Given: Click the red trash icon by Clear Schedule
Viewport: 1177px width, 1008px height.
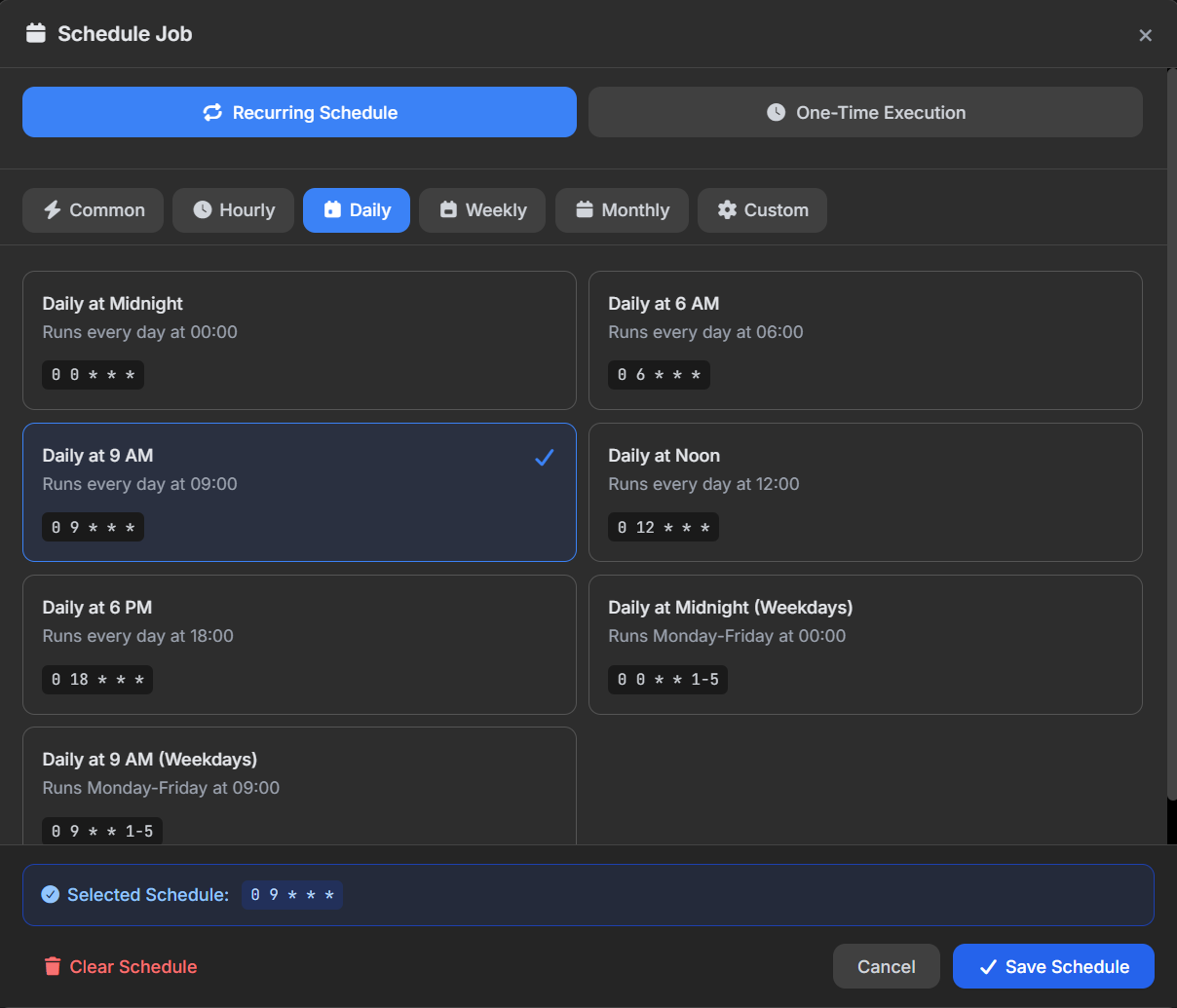Looking at the screenshot, I should 53,966.
